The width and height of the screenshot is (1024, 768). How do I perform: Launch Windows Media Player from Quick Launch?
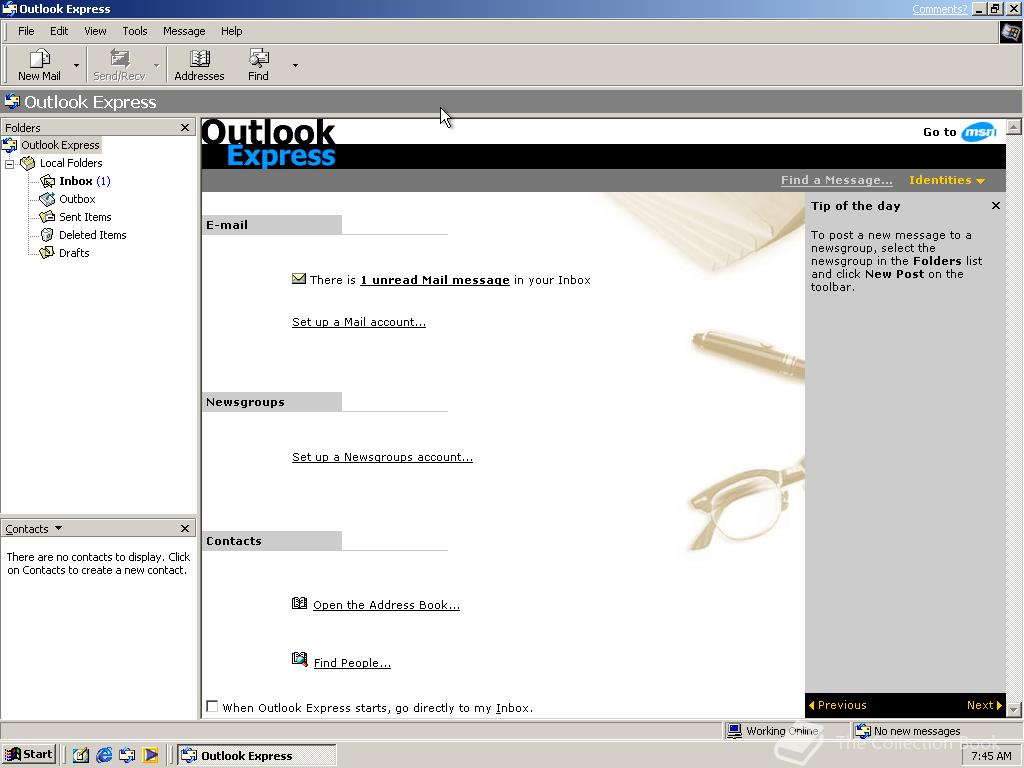(151, 756)
